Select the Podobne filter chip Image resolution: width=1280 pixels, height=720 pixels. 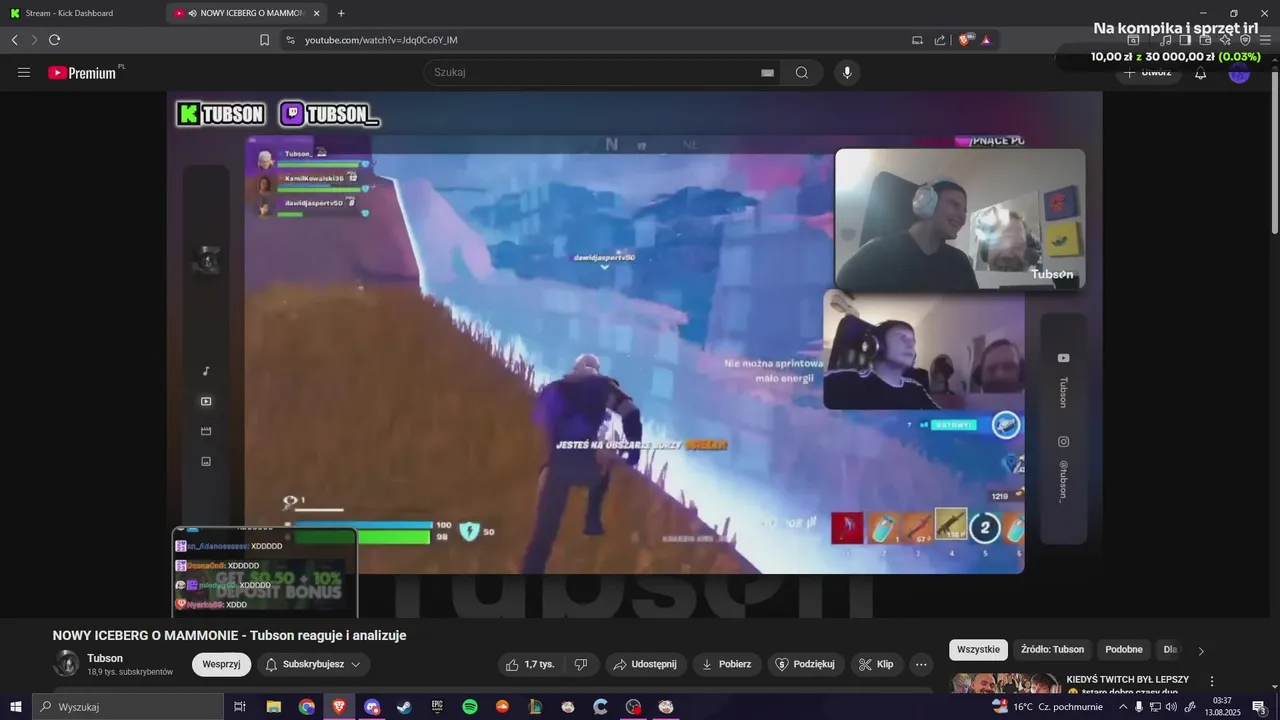point(1124,649)
